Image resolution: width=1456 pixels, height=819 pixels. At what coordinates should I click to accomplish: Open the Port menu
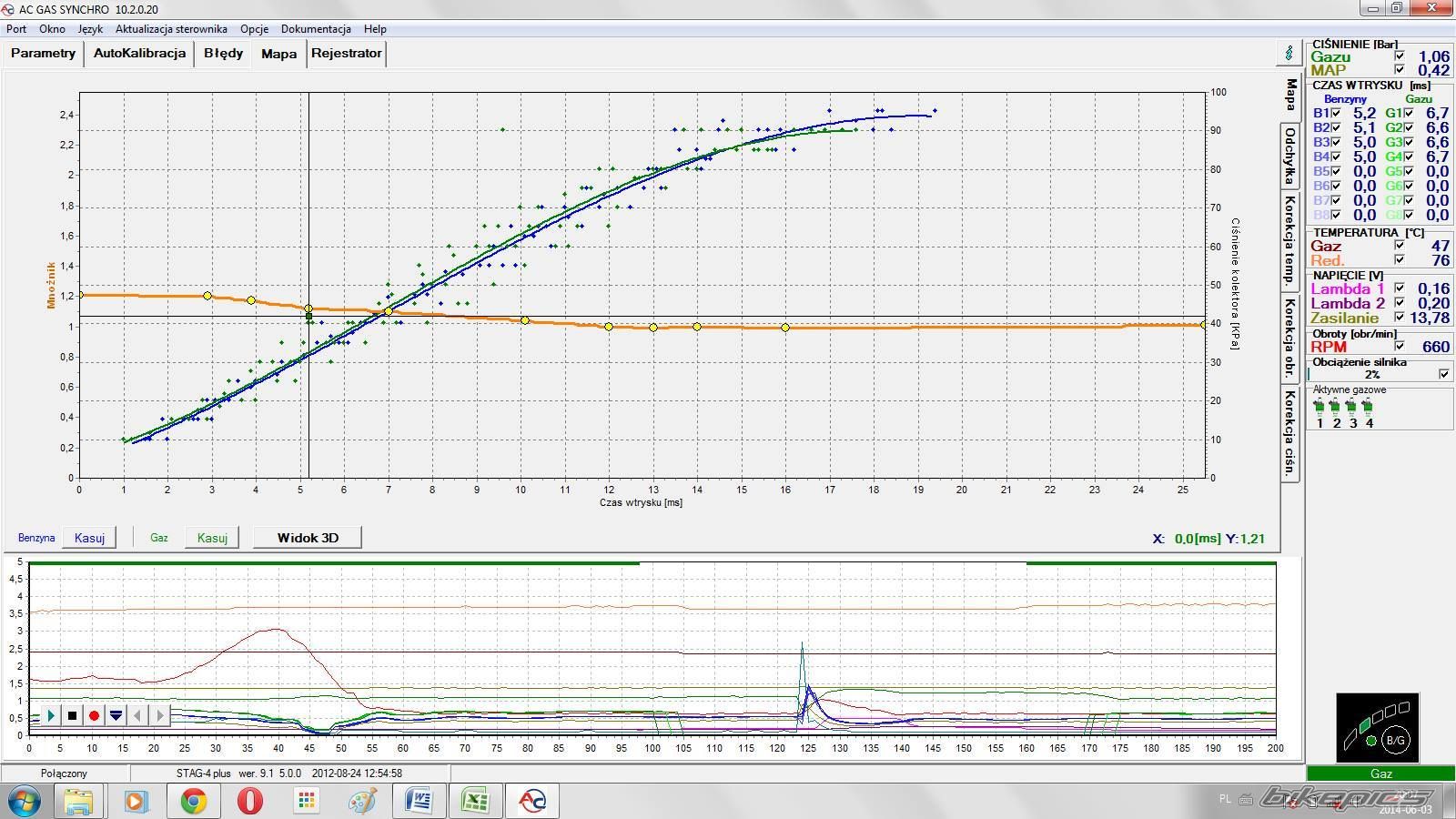(16, 29)
